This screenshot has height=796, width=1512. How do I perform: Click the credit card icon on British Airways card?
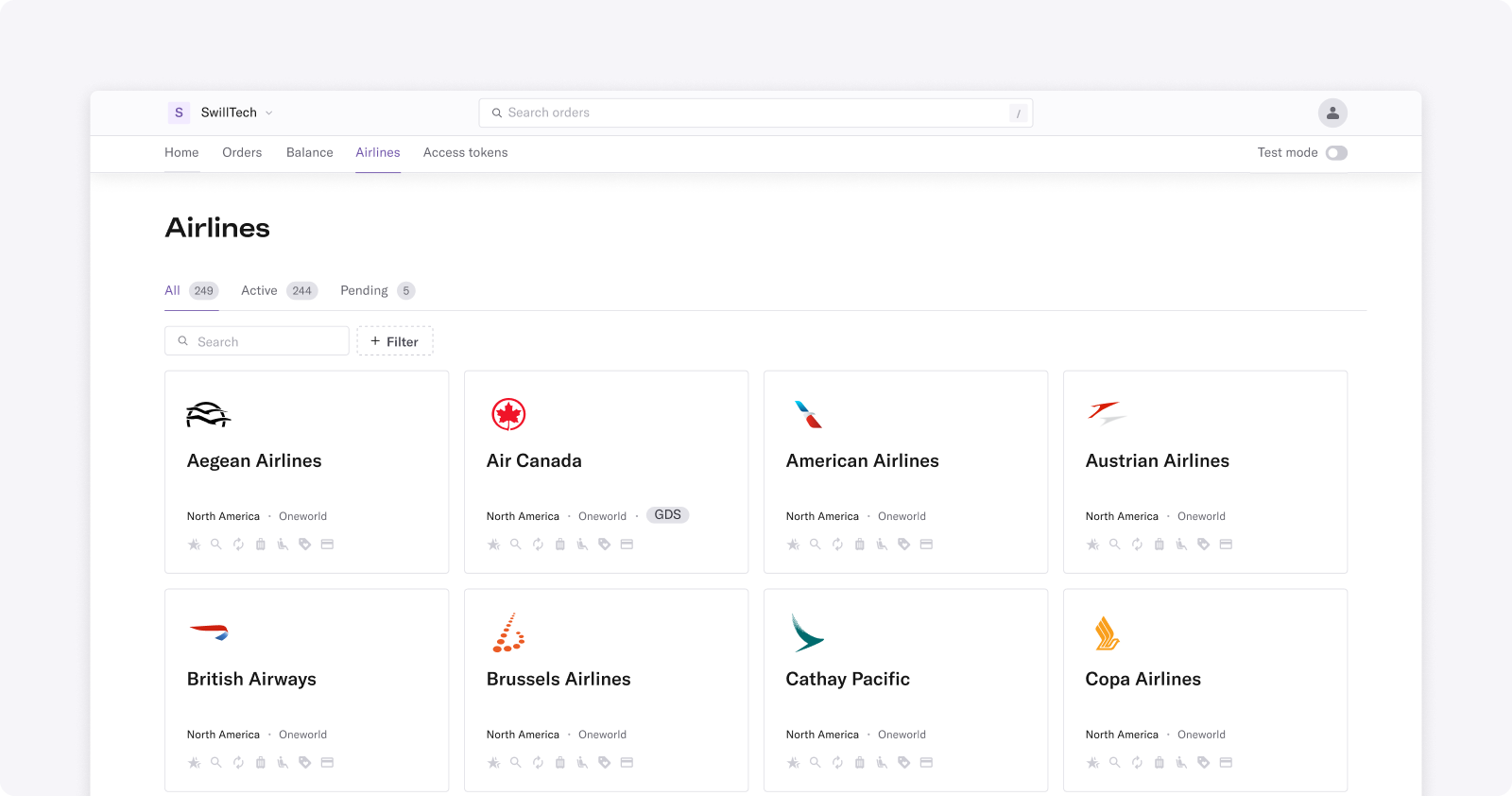click(327, 763)
